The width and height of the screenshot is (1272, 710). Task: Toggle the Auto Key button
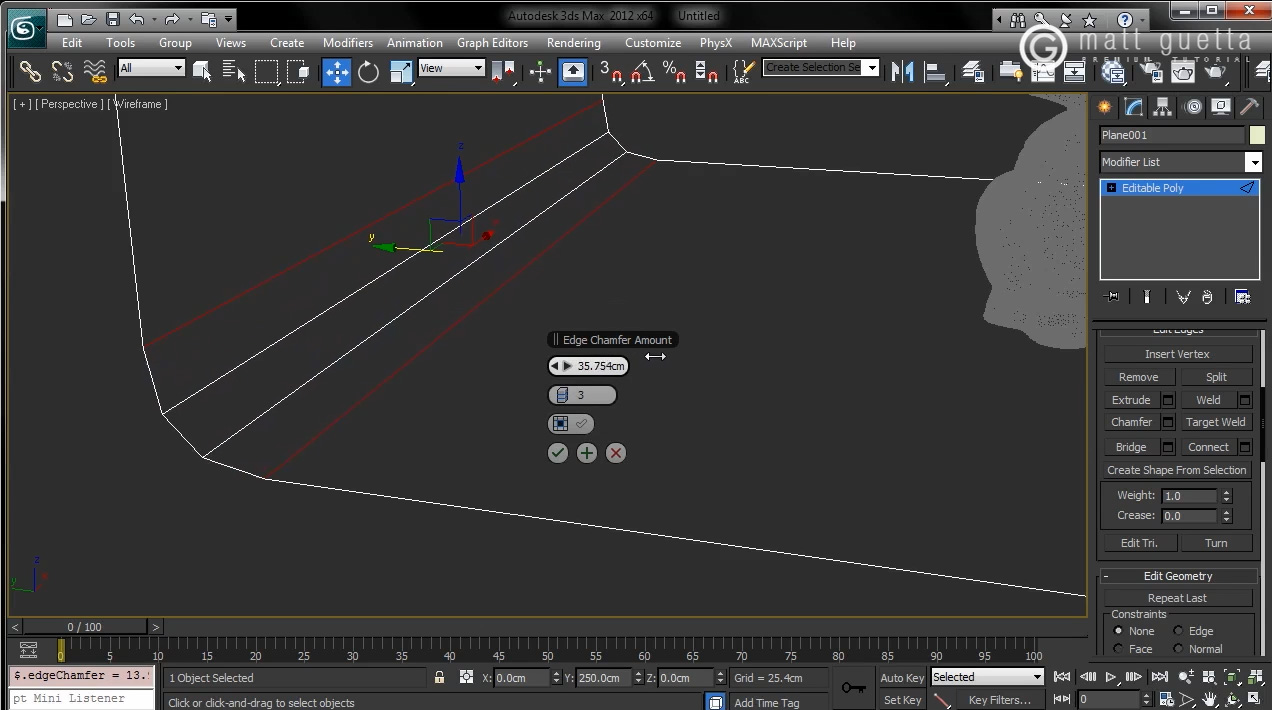click(902, 678)
